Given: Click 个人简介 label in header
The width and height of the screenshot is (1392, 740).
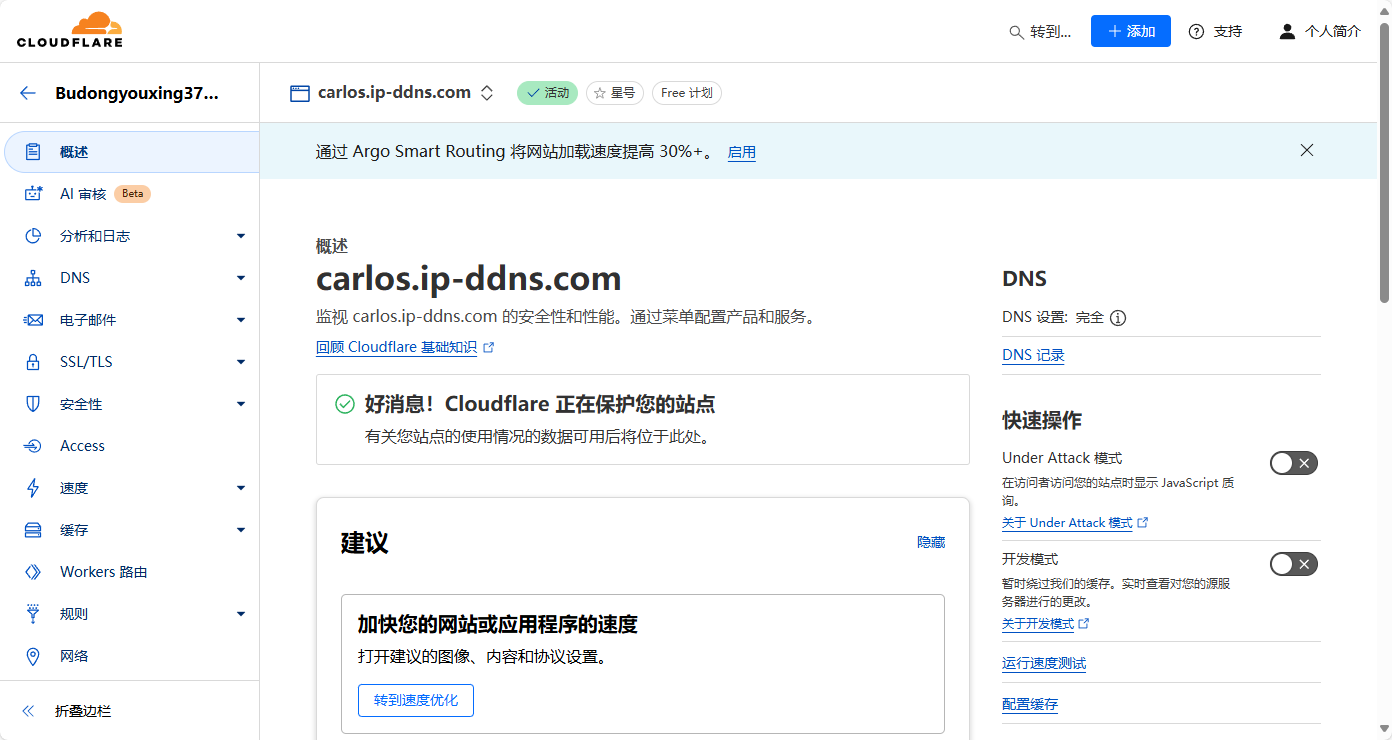Looking at the screenshot, I should [x=1333, y=32].
